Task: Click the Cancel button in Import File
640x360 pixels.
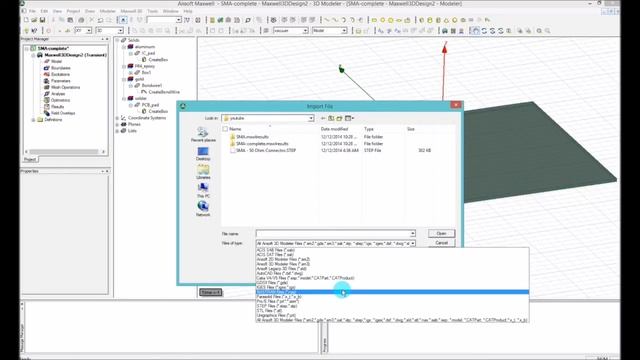Action: point(441,243)
